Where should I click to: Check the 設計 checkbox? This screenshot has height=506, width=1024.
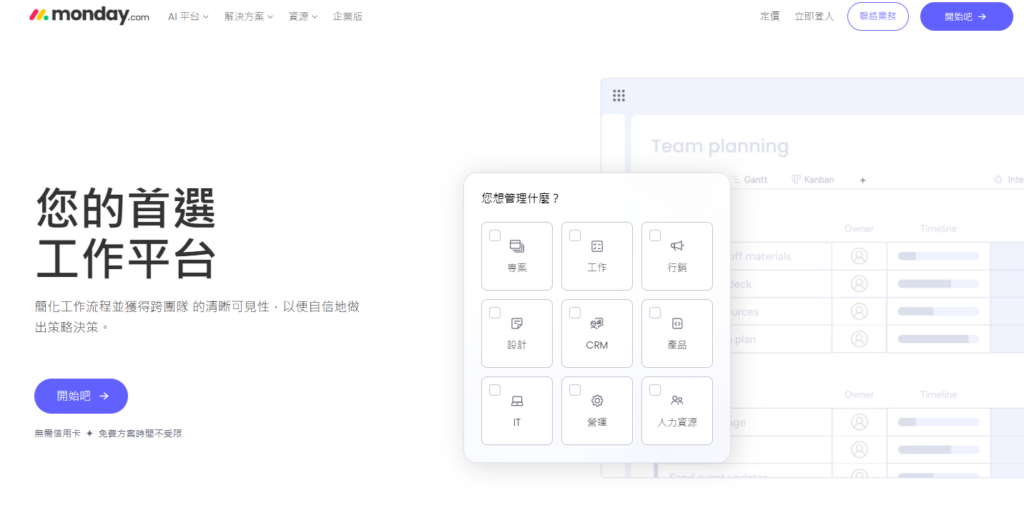[x=495, y=313]
